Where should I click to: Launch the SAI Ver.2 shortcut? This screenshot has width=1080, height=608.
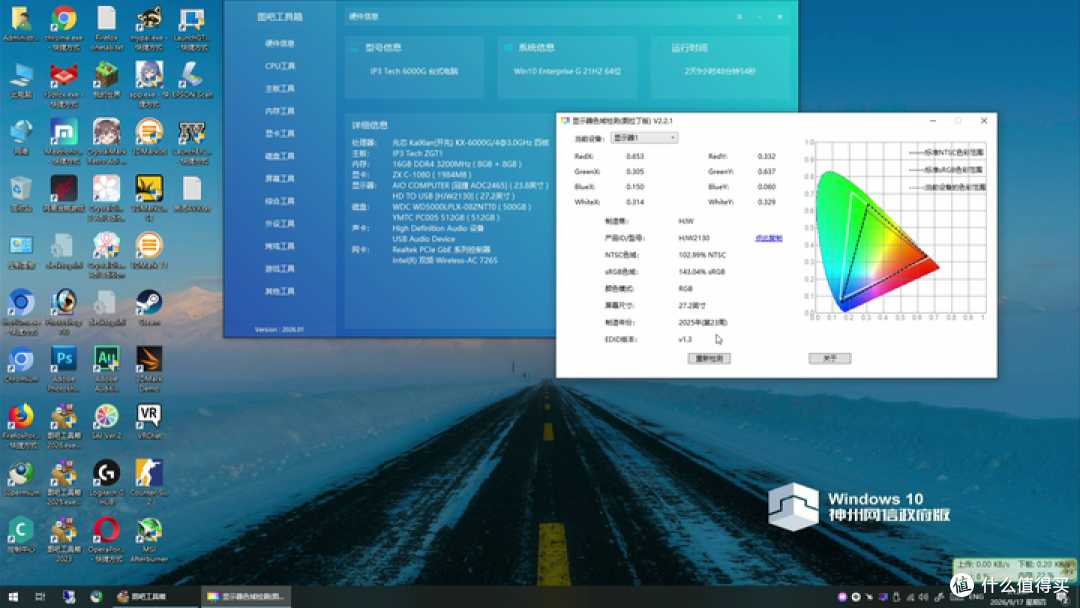(x=106, y=421)
